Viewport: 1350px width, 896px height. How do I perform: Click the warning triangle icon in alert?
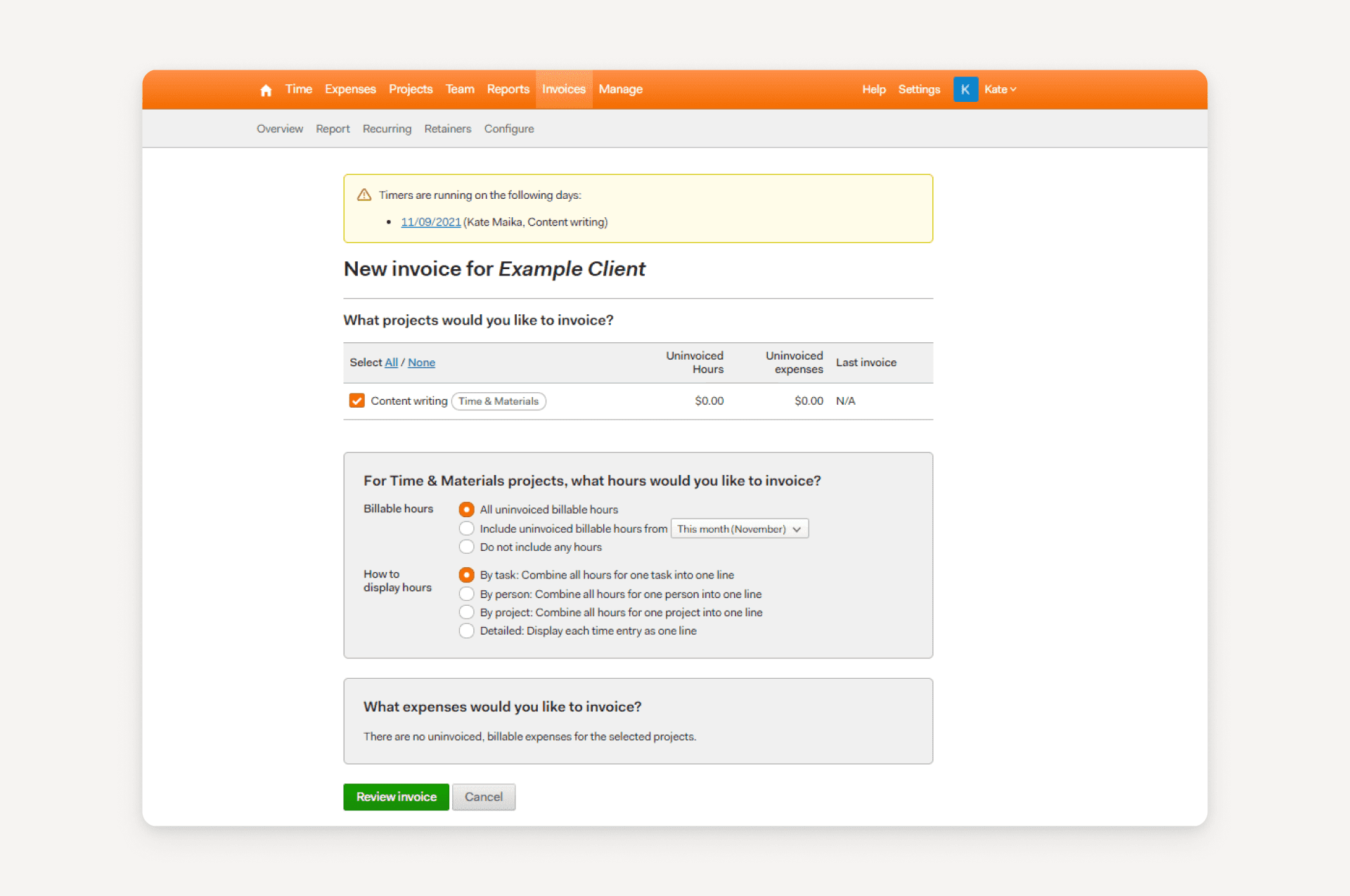(364, 195)
